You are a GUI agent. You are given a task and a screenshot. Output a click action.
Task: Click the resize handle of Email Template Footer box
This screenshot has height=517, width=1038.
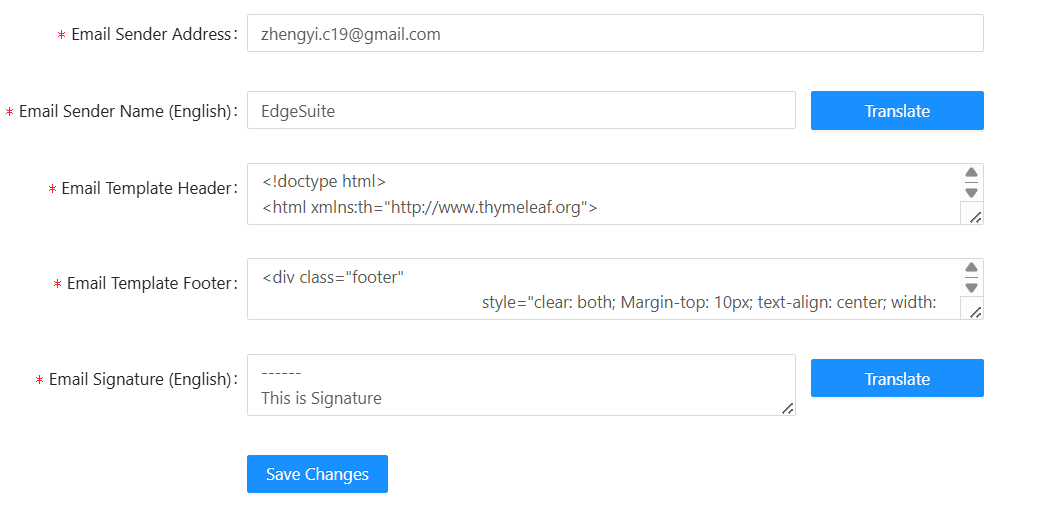click(975, 311)
